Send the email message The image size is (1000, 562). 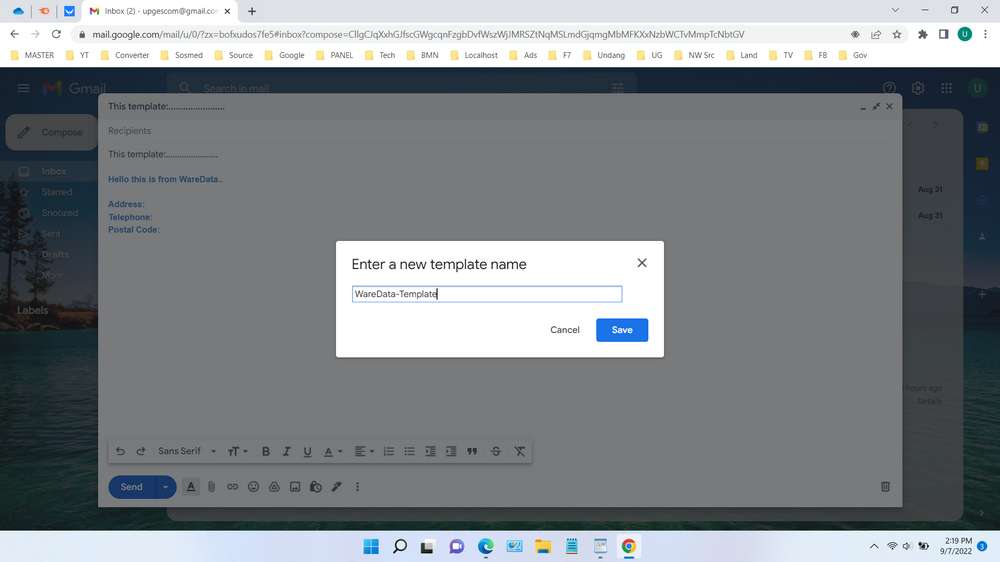pos(131,487)
